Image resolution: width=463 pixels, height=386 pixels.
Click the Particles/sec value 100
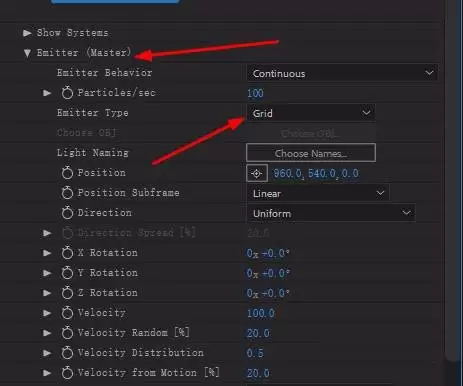(255, 93)
